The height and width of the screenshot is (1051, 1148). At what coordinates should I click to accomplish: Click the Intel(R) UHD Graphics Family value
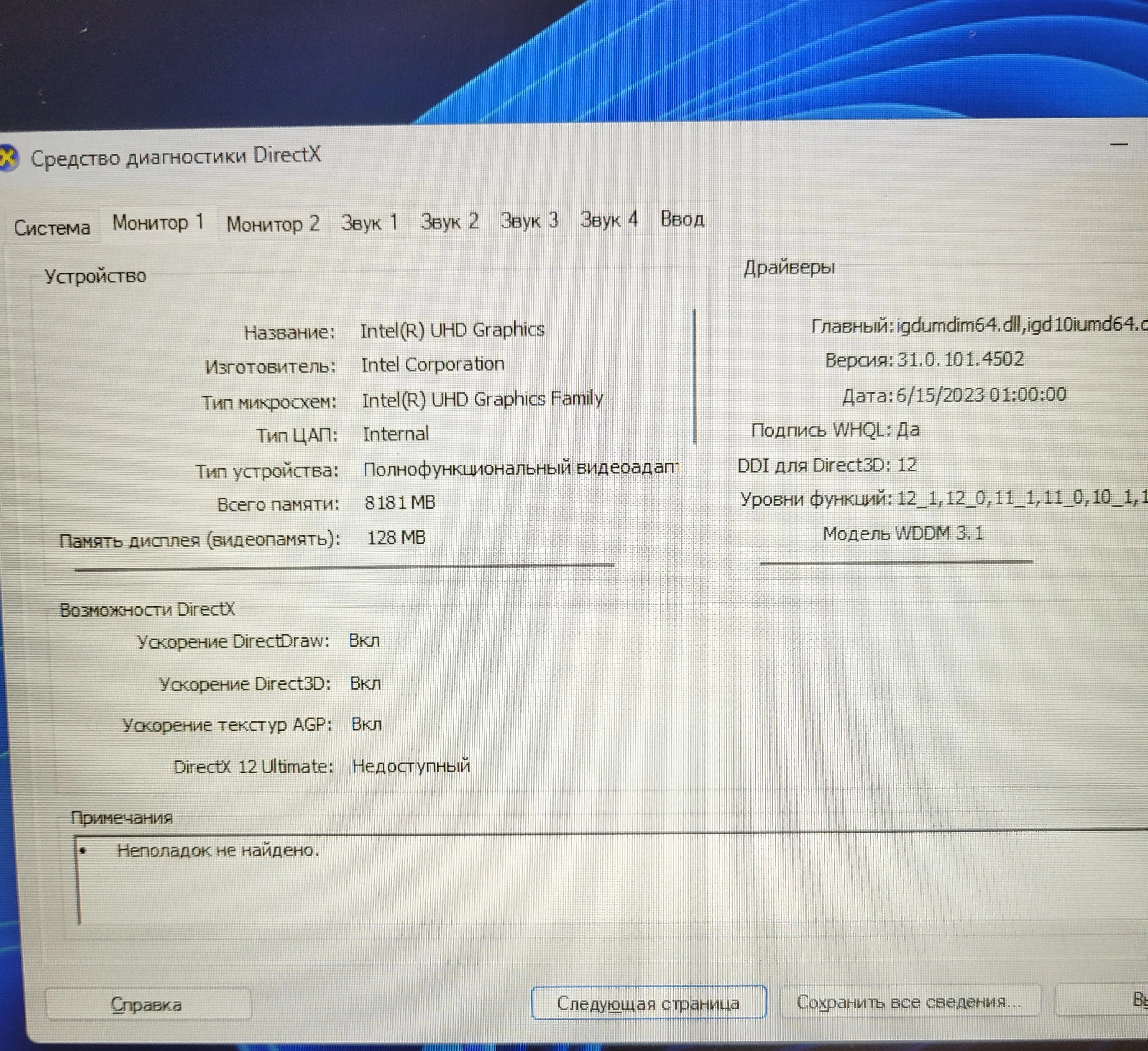point(482,399)
